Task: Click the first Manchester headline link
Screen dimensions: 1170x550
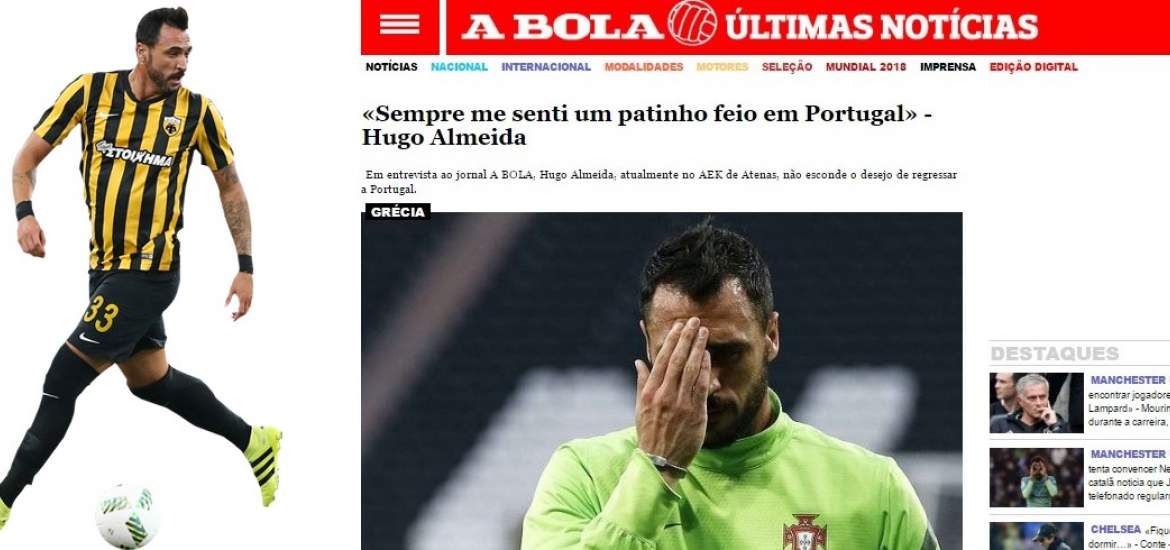Action: point(1127,380)
